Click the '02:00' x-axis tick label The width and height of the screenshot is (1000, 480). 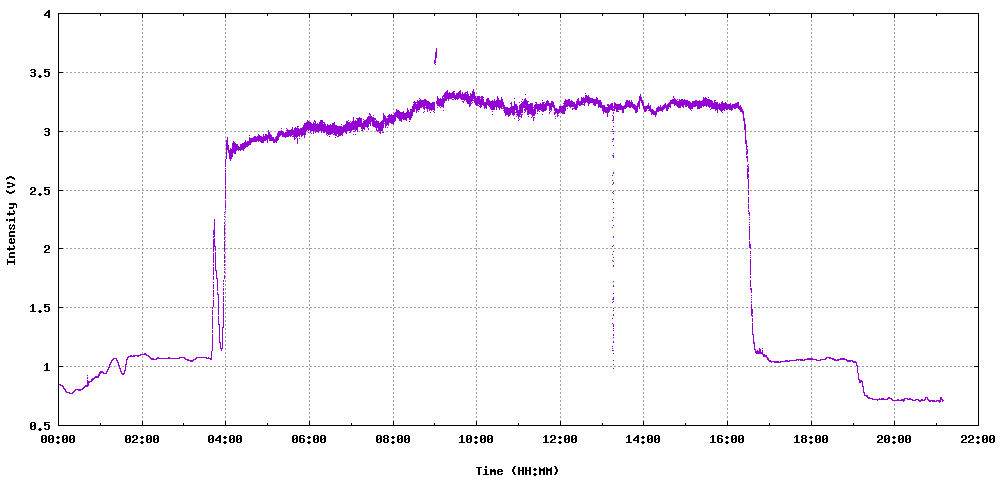click(x=142, y=439)
